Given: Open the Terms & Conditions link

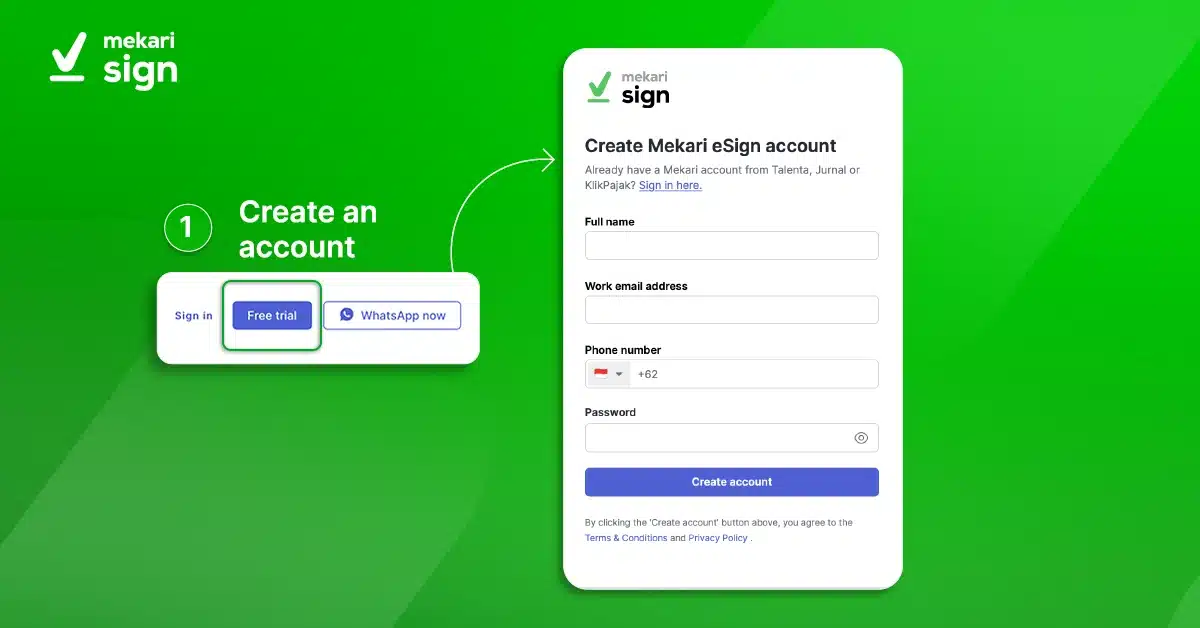Looking at the screenshot, I should 626,538.
